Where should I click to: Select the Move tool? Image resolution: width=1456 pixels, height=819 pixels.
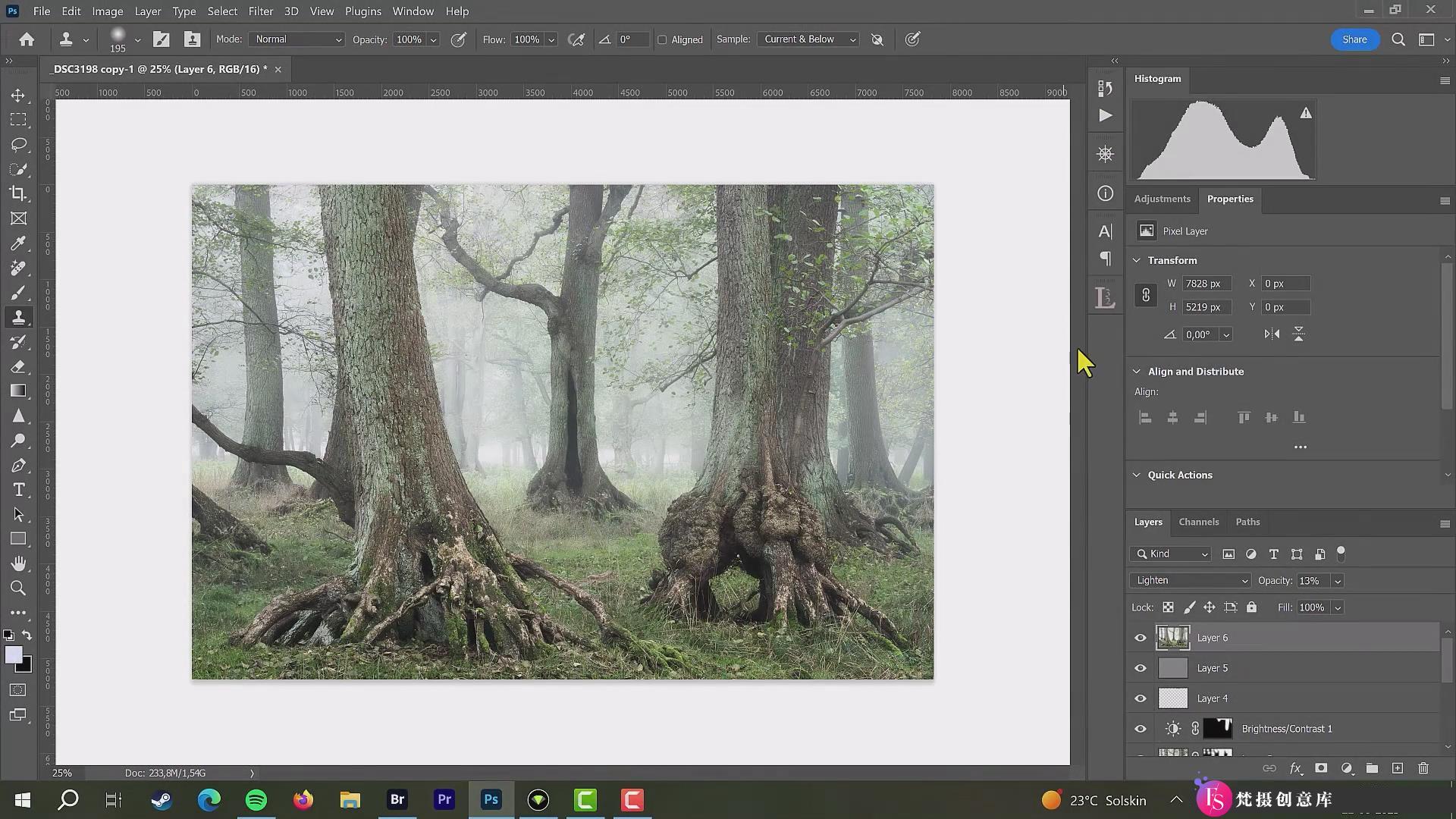18,96
